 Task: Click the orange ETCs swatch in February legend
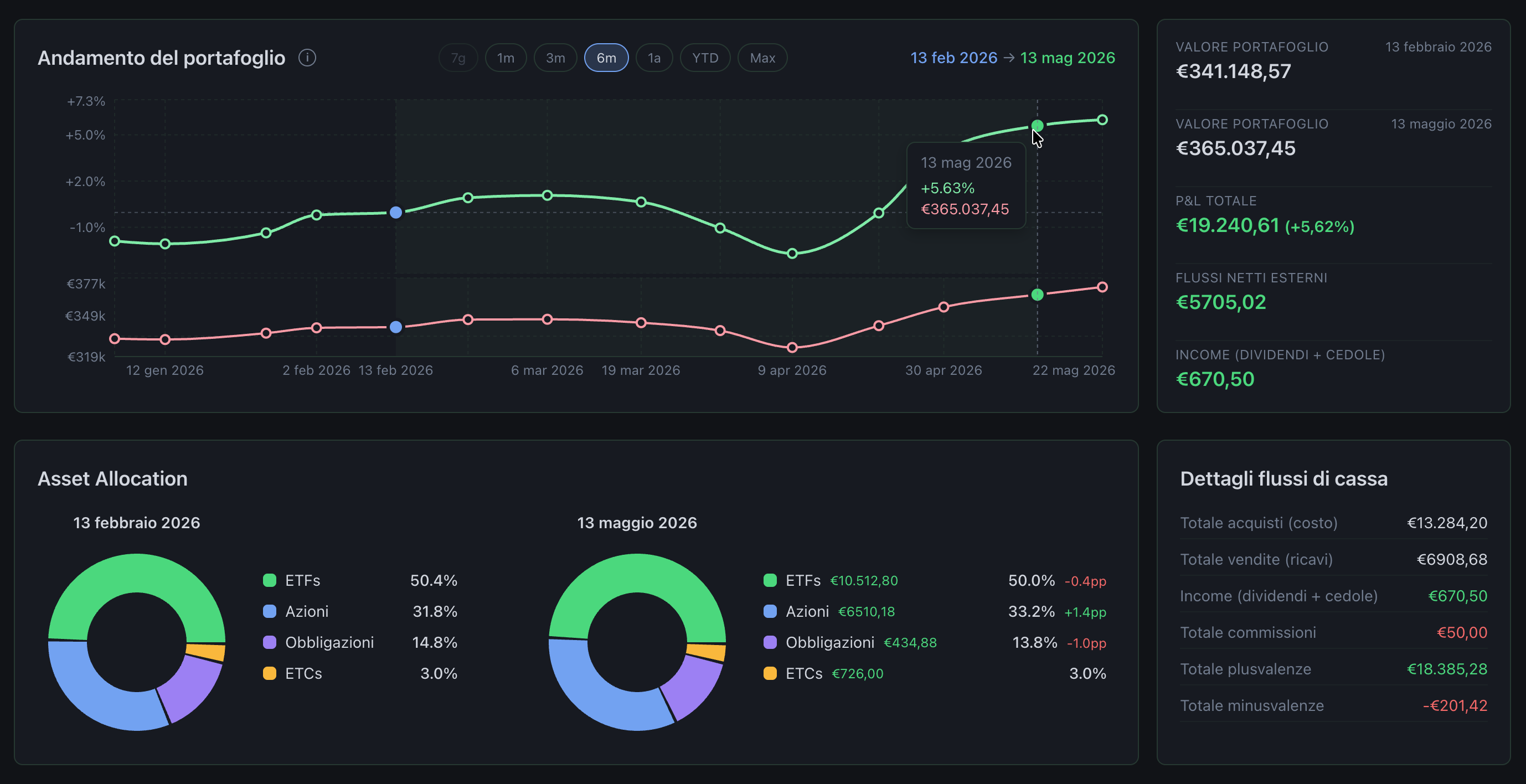coord(270,673)
